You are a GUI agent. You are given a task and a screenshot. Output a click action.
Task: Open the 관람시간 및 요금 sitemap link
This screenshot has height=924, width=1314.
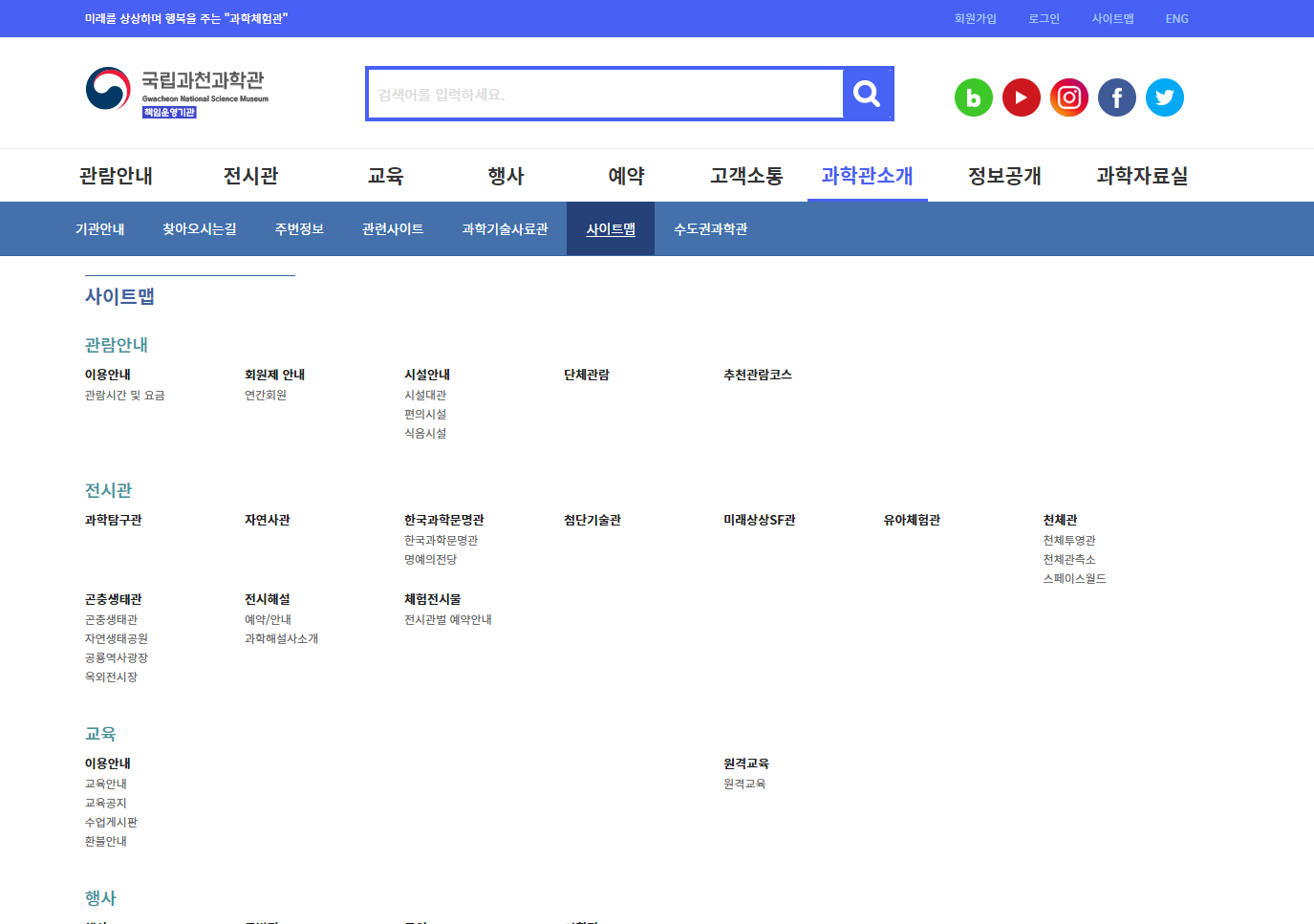point(124,396)
